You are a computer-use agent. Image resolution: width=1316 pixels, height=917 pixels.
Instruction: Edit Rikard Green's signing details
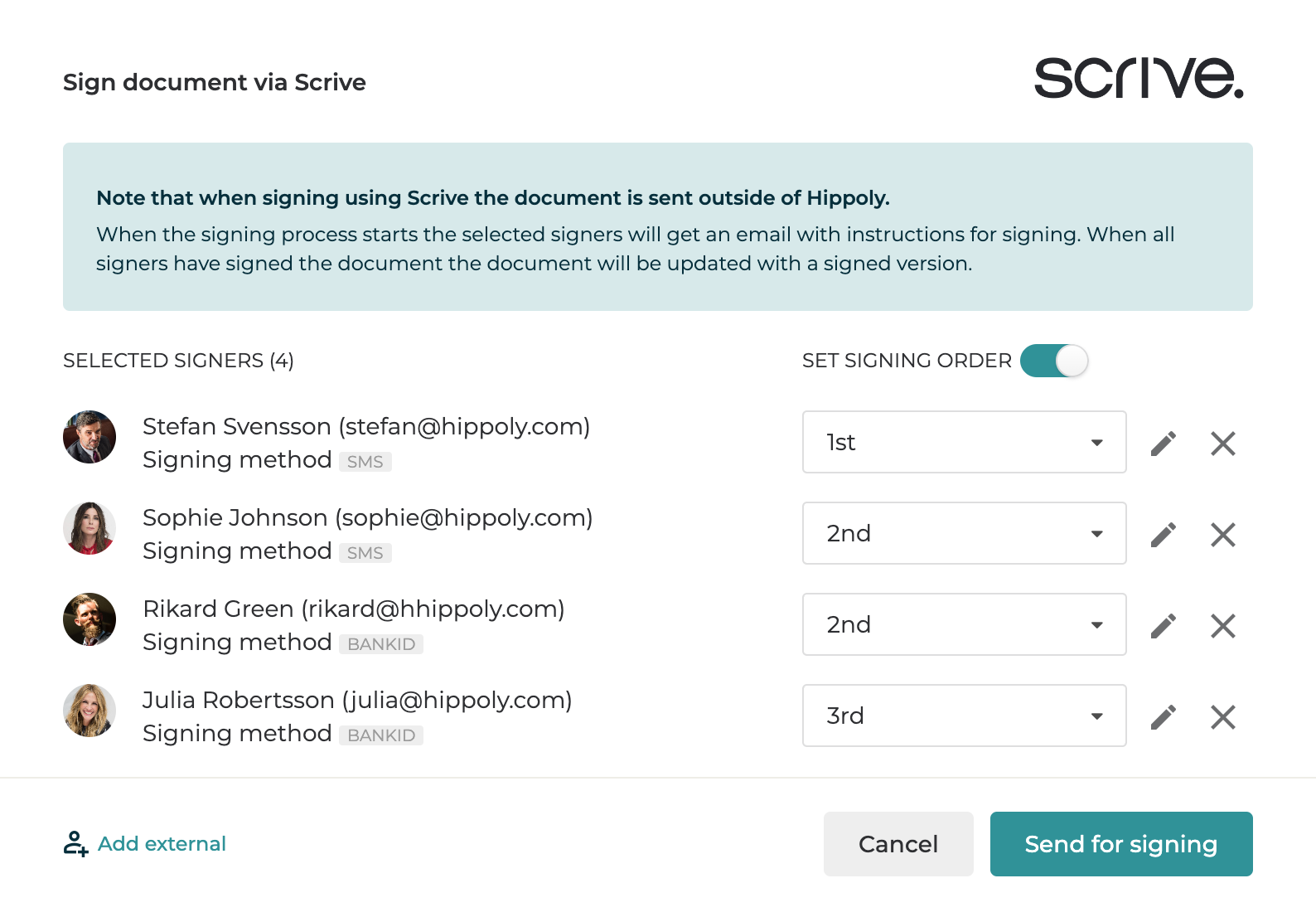[x=1164, y=626]
